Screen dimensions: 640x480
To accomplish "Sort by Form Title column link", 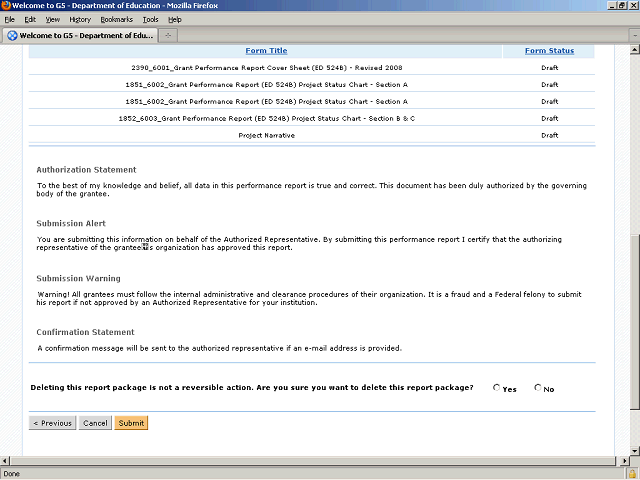I will (x=266, y=51).
